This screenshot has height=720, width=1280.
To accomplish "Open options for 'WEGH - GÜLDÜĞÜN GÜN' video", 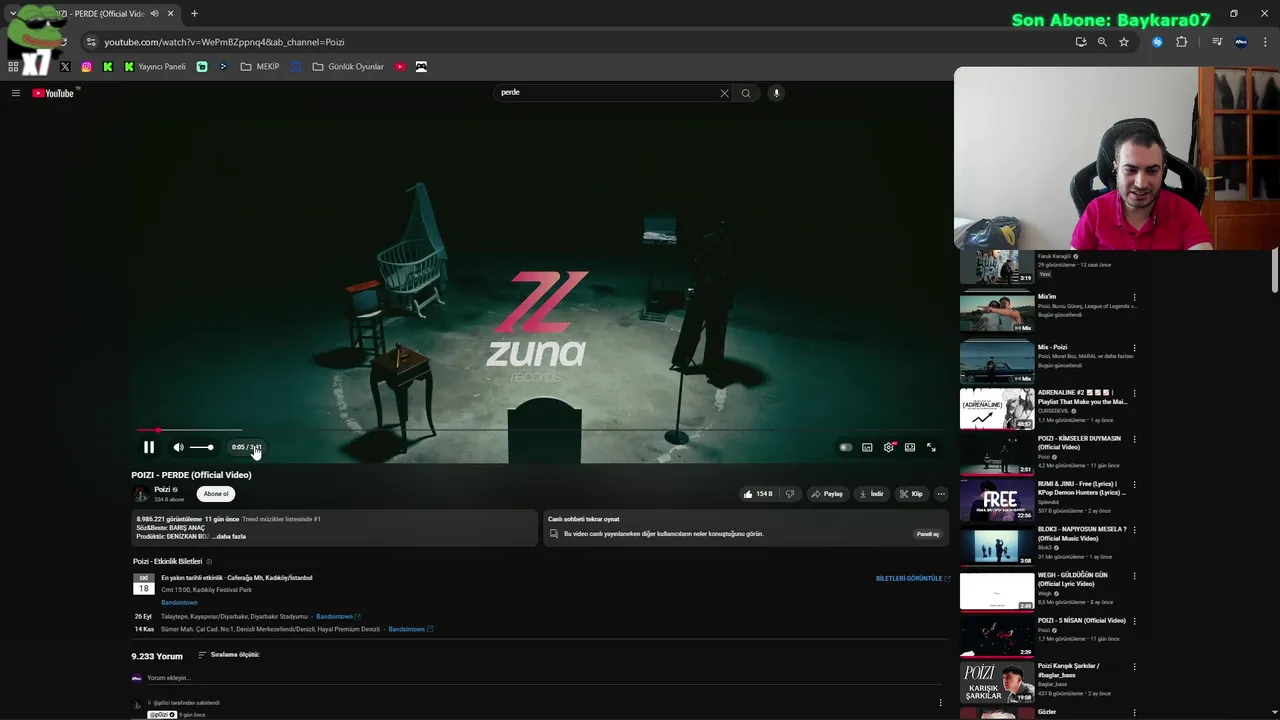I will coord(1134,576).
